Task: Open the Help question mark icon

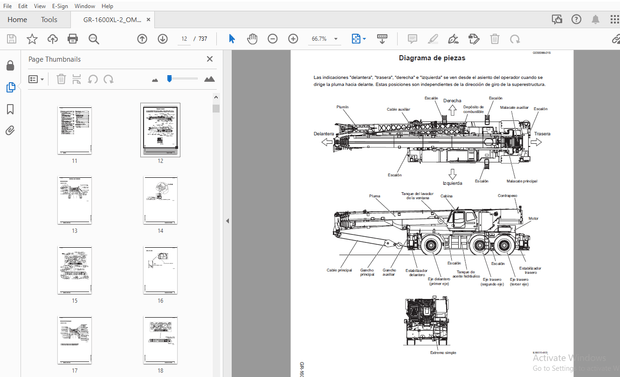Action: pos(576,19)
